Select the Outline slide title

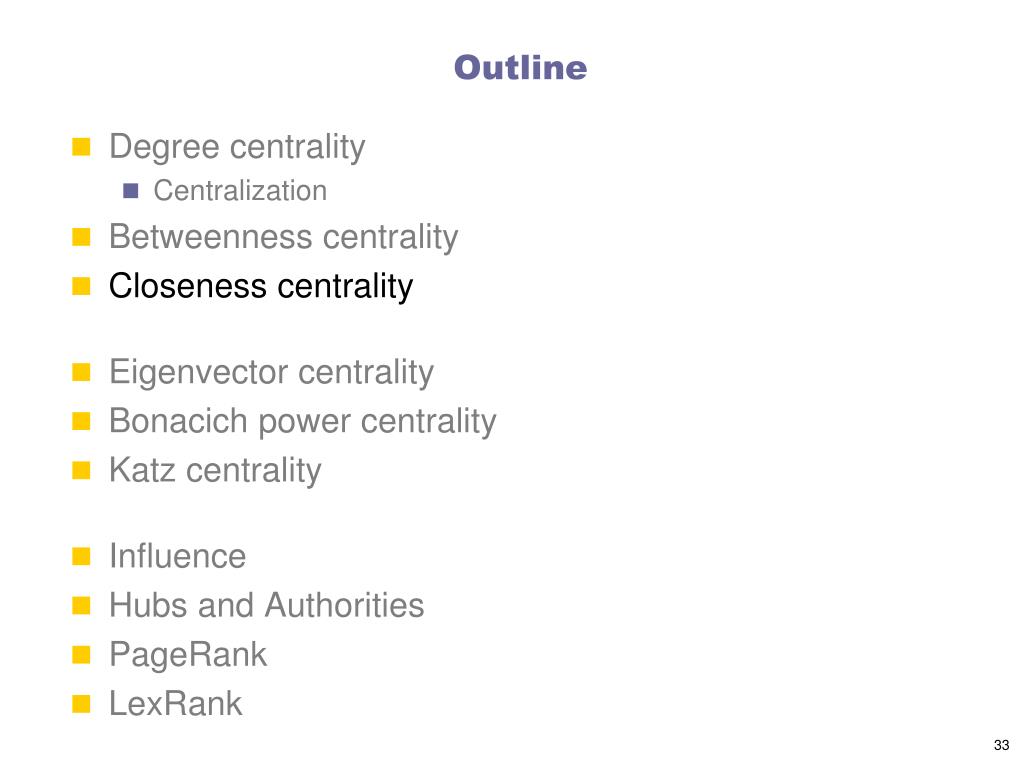pos(520,68)
